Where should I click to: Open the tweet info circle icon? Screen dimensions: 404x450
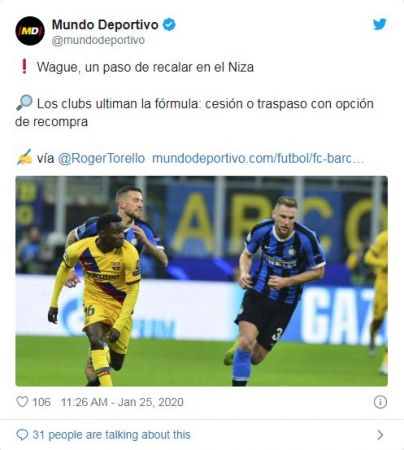click(x=380, y=402)
